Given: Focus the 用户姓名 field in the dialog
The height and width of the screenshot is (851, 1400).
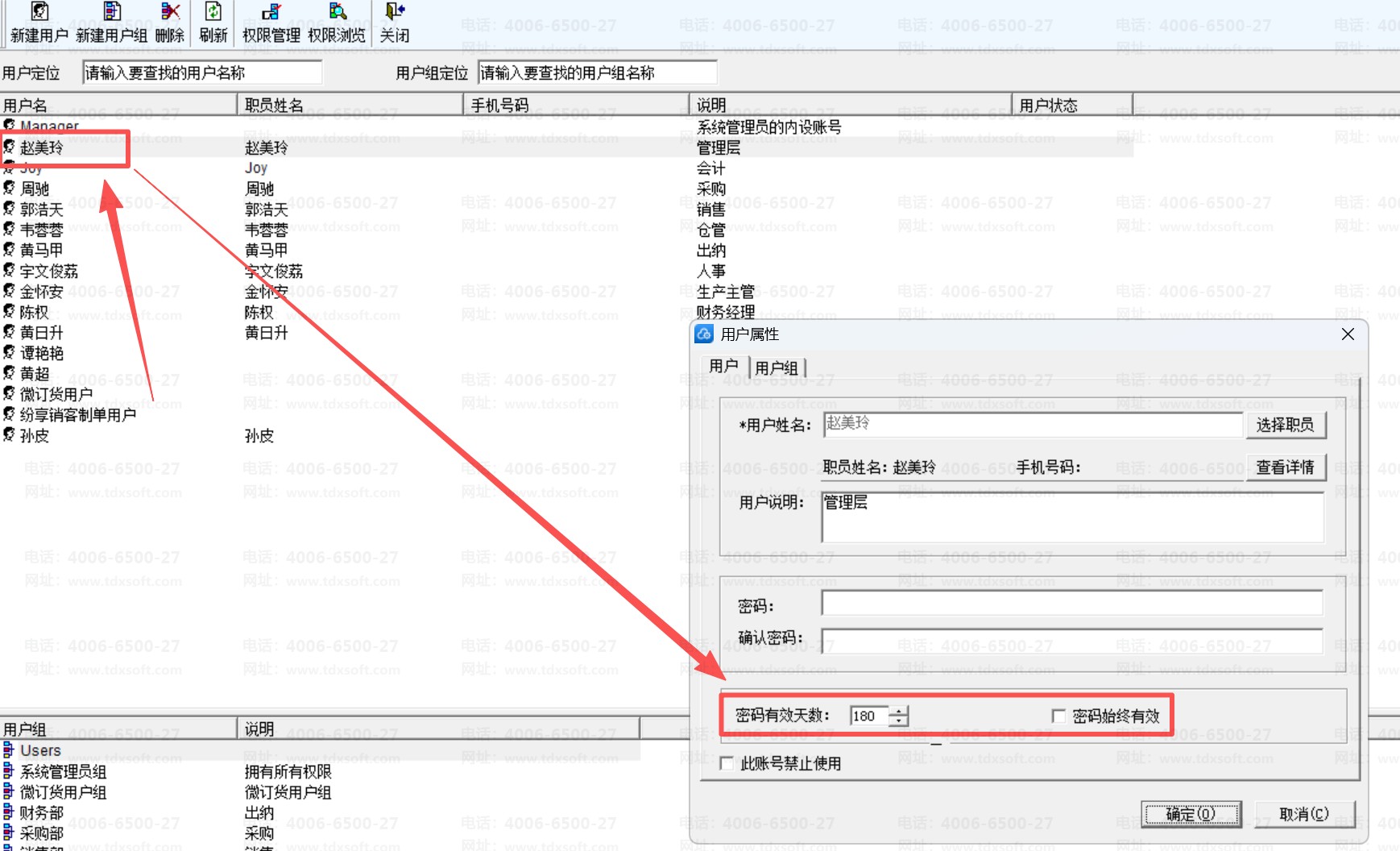Looking at the screenshot, I should 1033,424.
